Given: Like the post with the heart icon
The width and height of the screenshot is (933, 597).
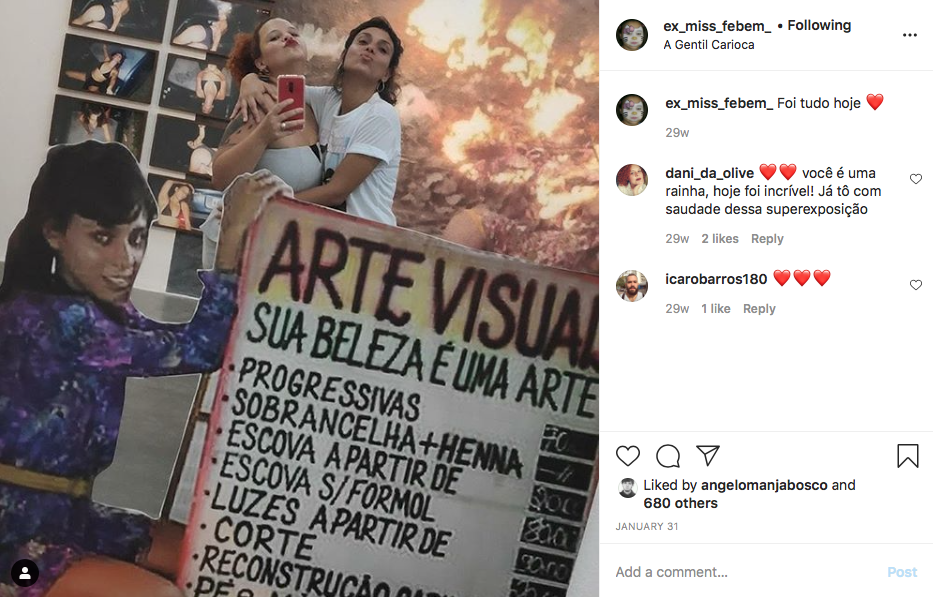Looking at the screenshot, I should tap(628, 456).
